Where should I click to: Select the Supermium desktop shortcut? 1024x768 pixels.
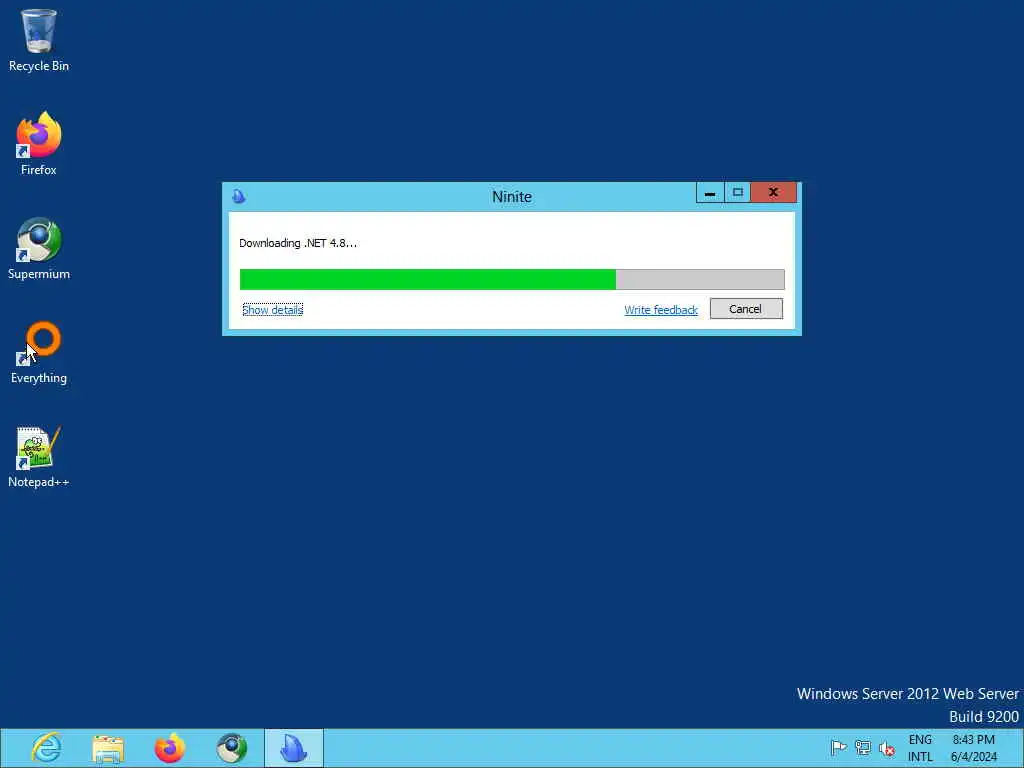[39, 248]
